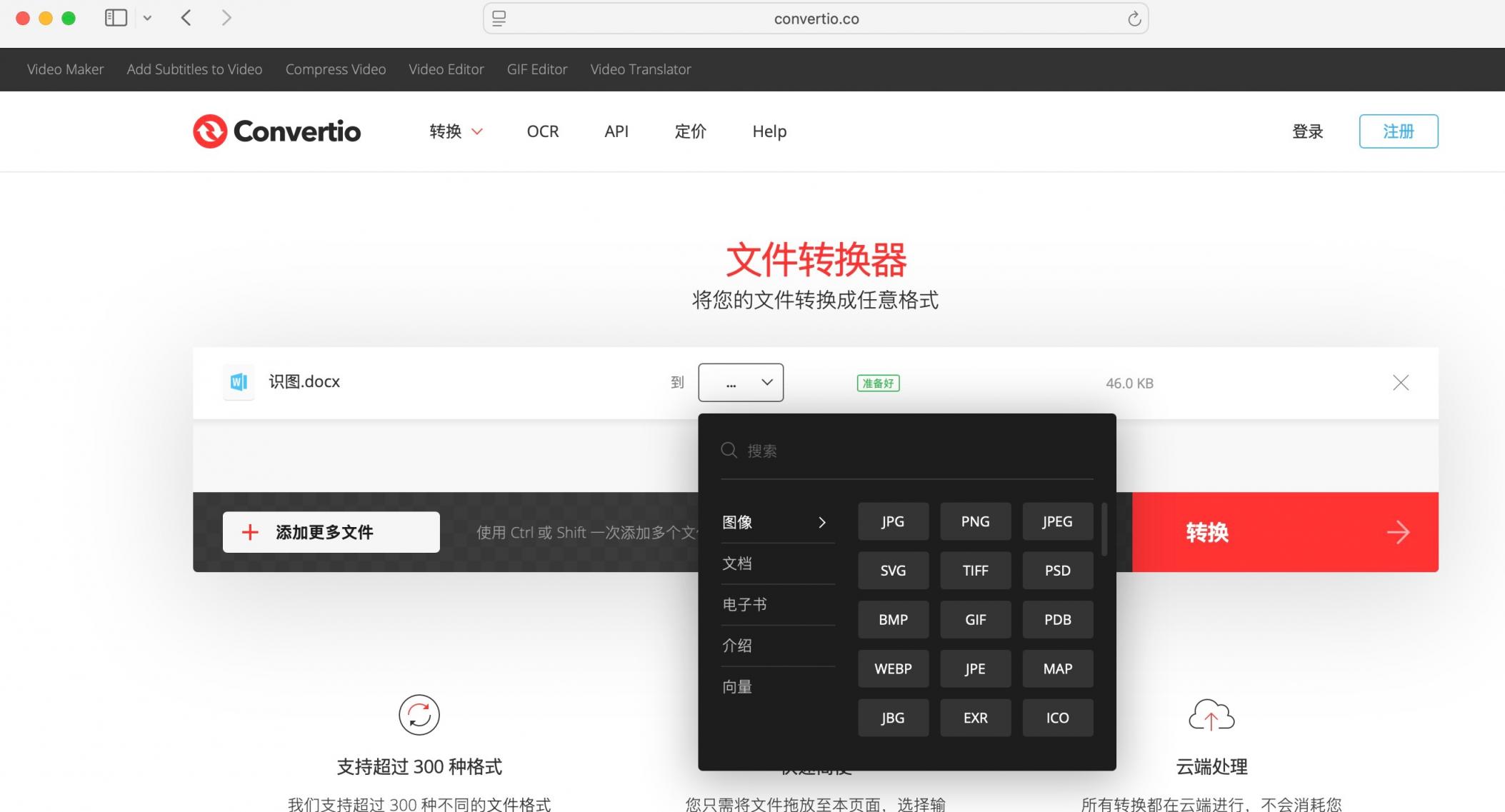Image resolution: width=1505 pixels, height=812 pixels.
Task: Select the 文档 format category
Action: [x=737, y=563]
